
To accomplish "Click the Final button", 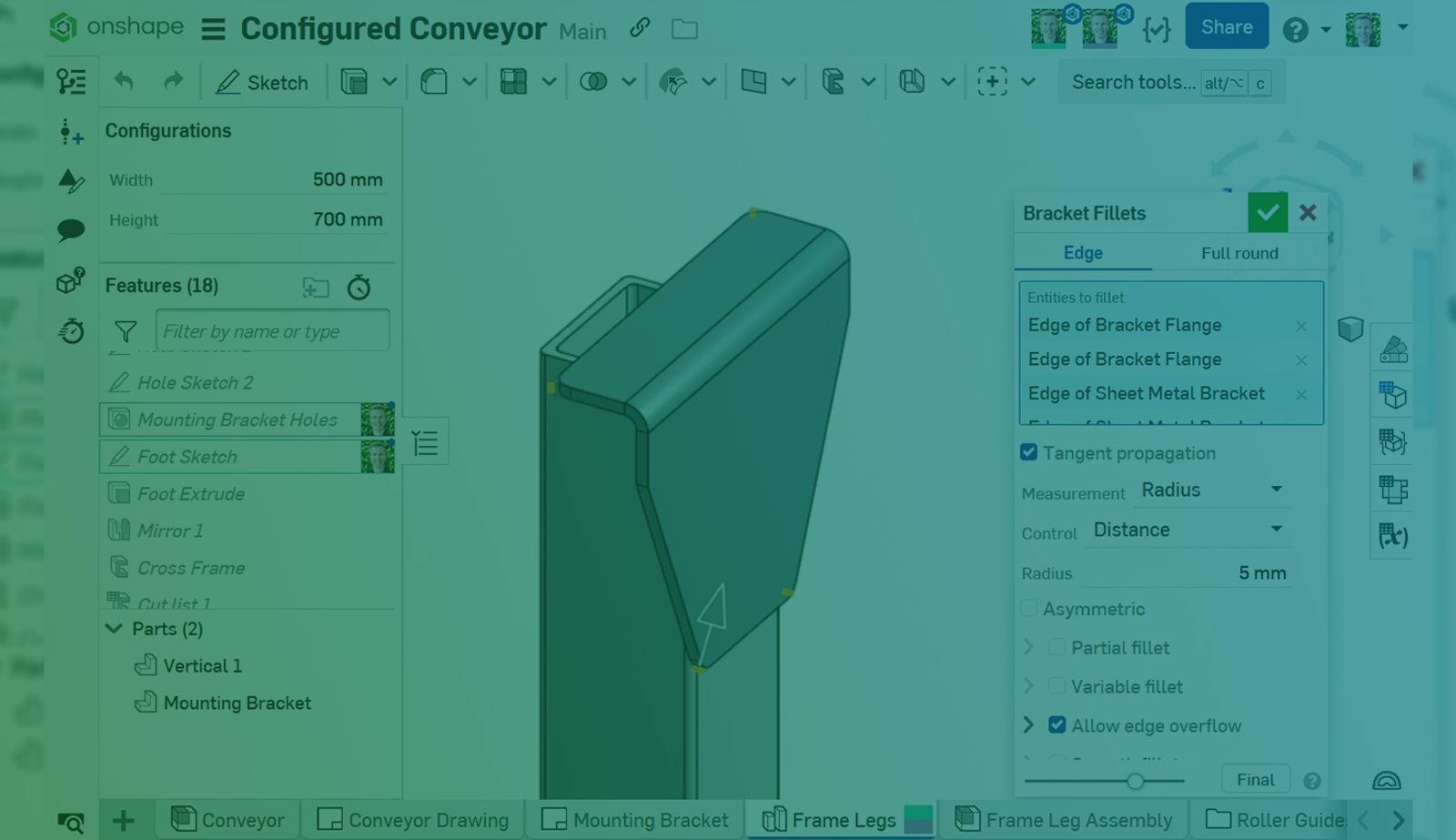I will point(1255,779).
